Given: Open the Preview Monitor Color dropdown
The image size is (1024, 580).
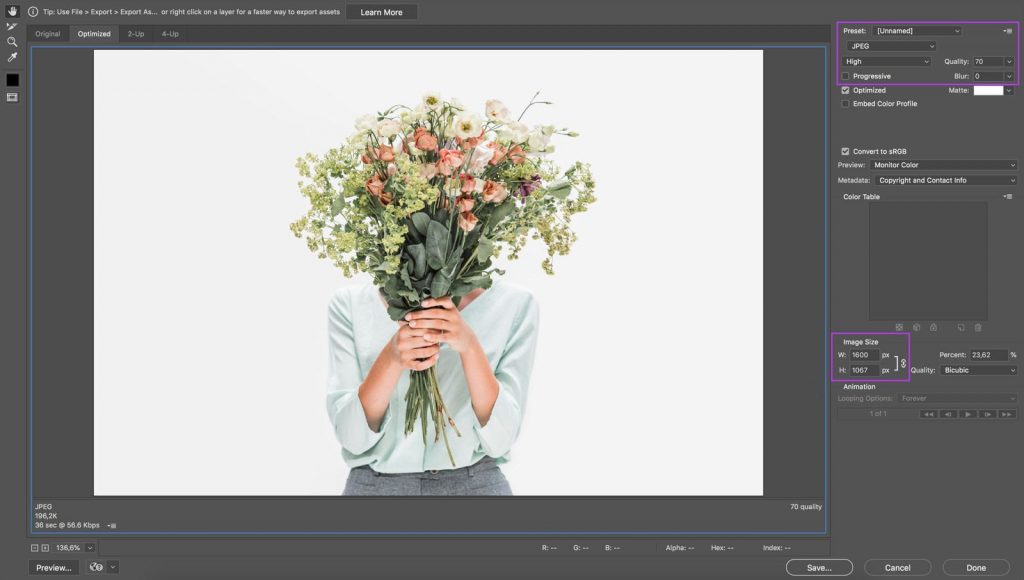Looking at the screenshot, I should point(944,165).
